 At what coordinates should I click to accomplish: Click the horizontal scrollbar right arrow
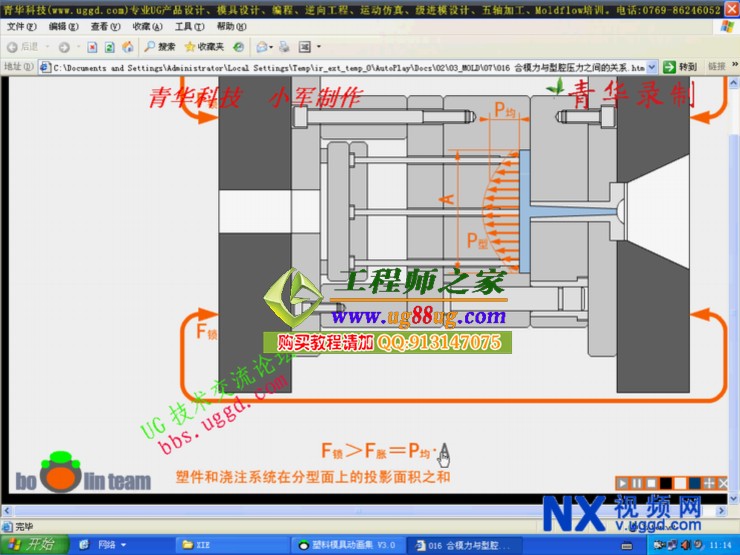pyautogui.click(x=722, y=511)
